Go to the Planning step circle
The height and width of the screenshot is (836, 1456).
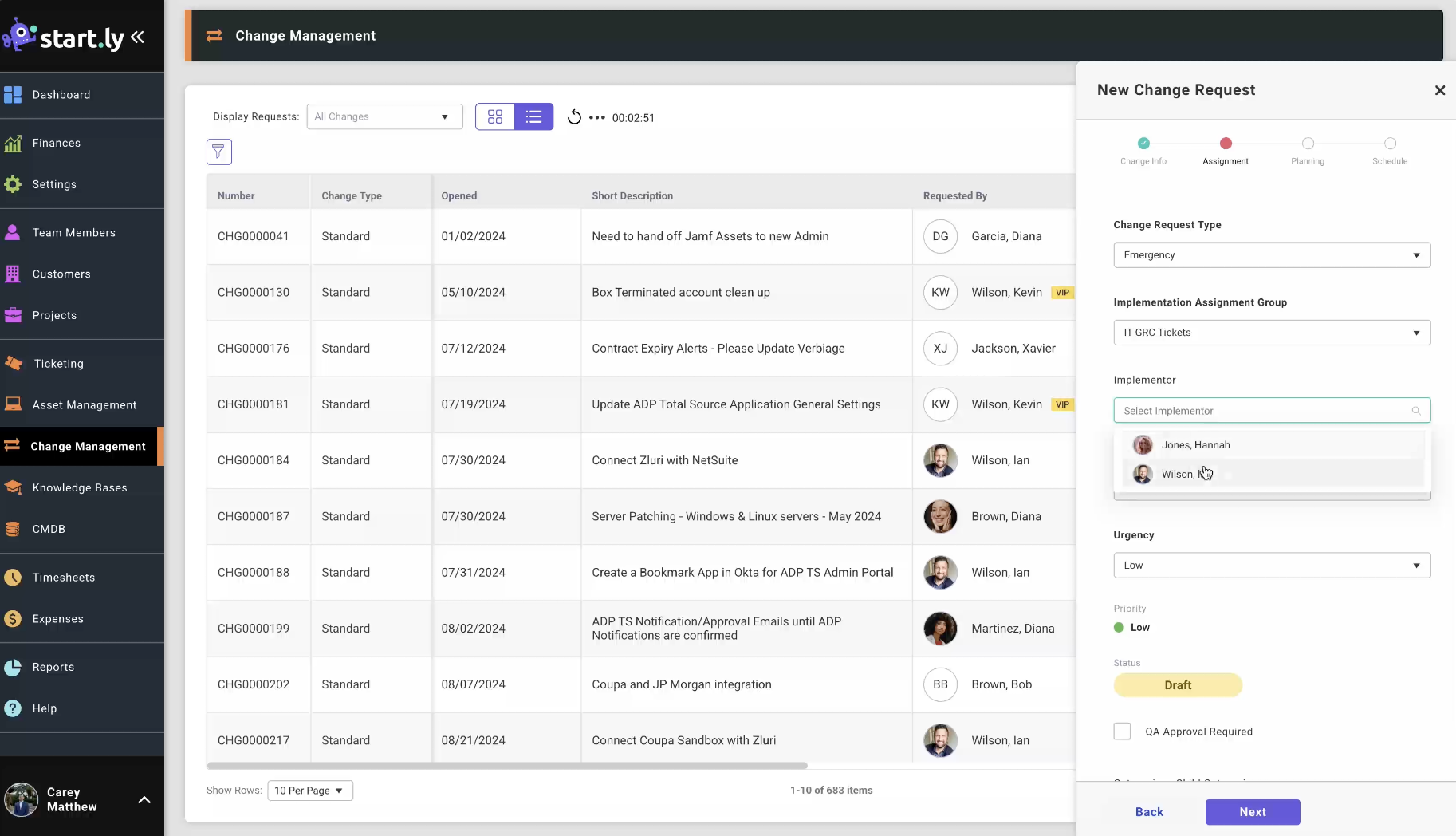coord(1308,144)
